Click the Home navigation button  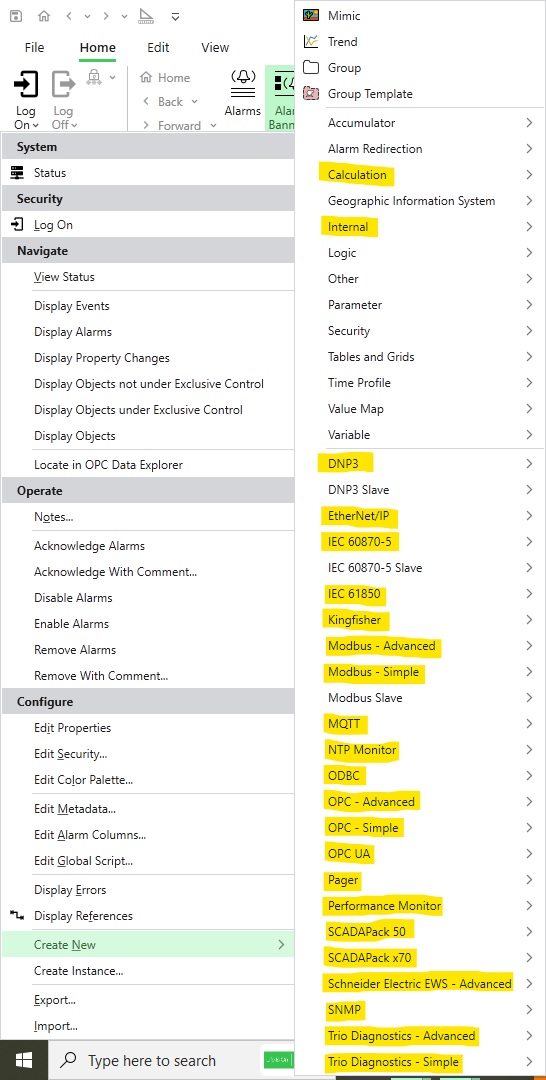(165, 78)
